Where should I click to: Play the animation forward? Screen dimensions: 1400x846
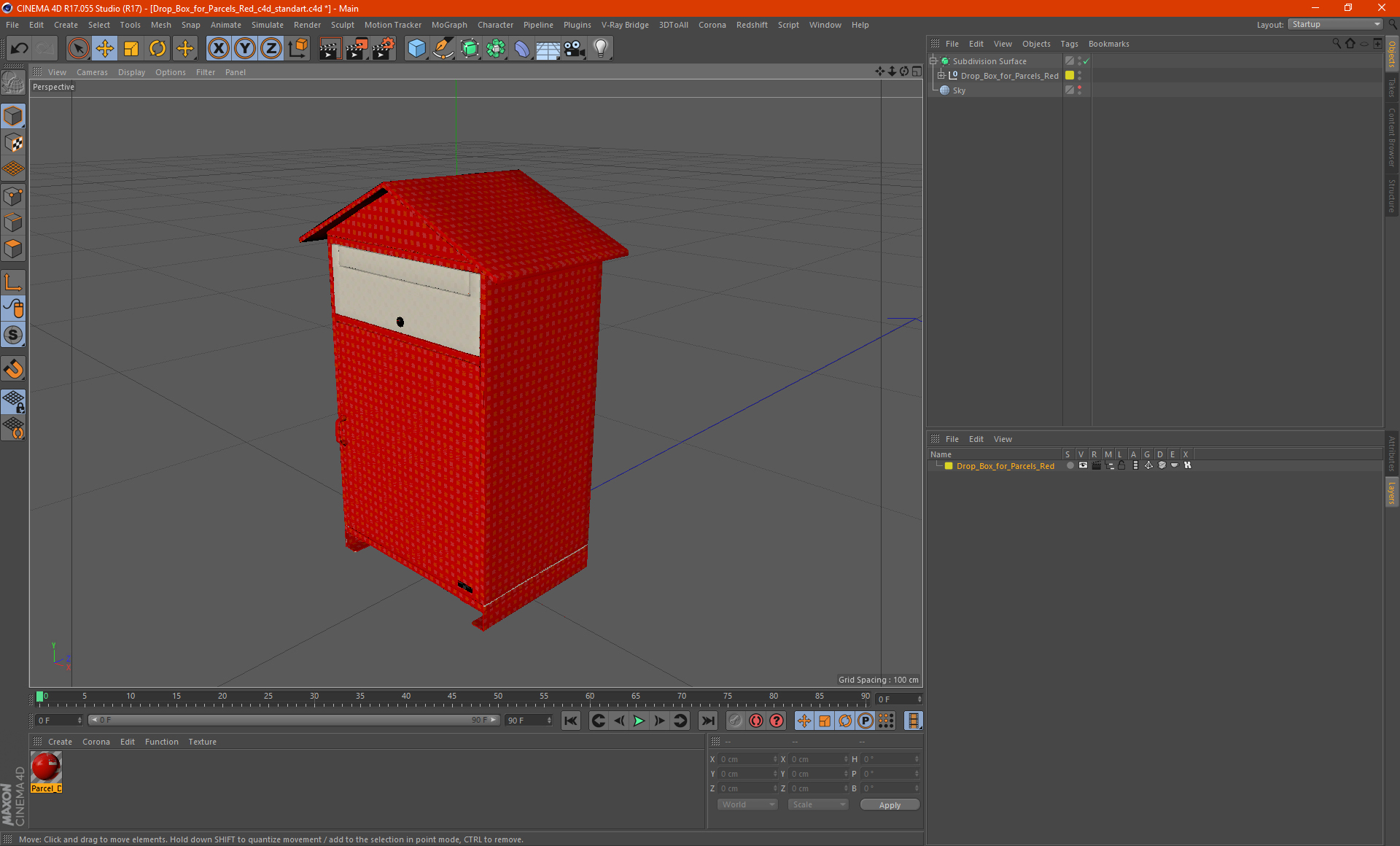(x=639, y=721)
